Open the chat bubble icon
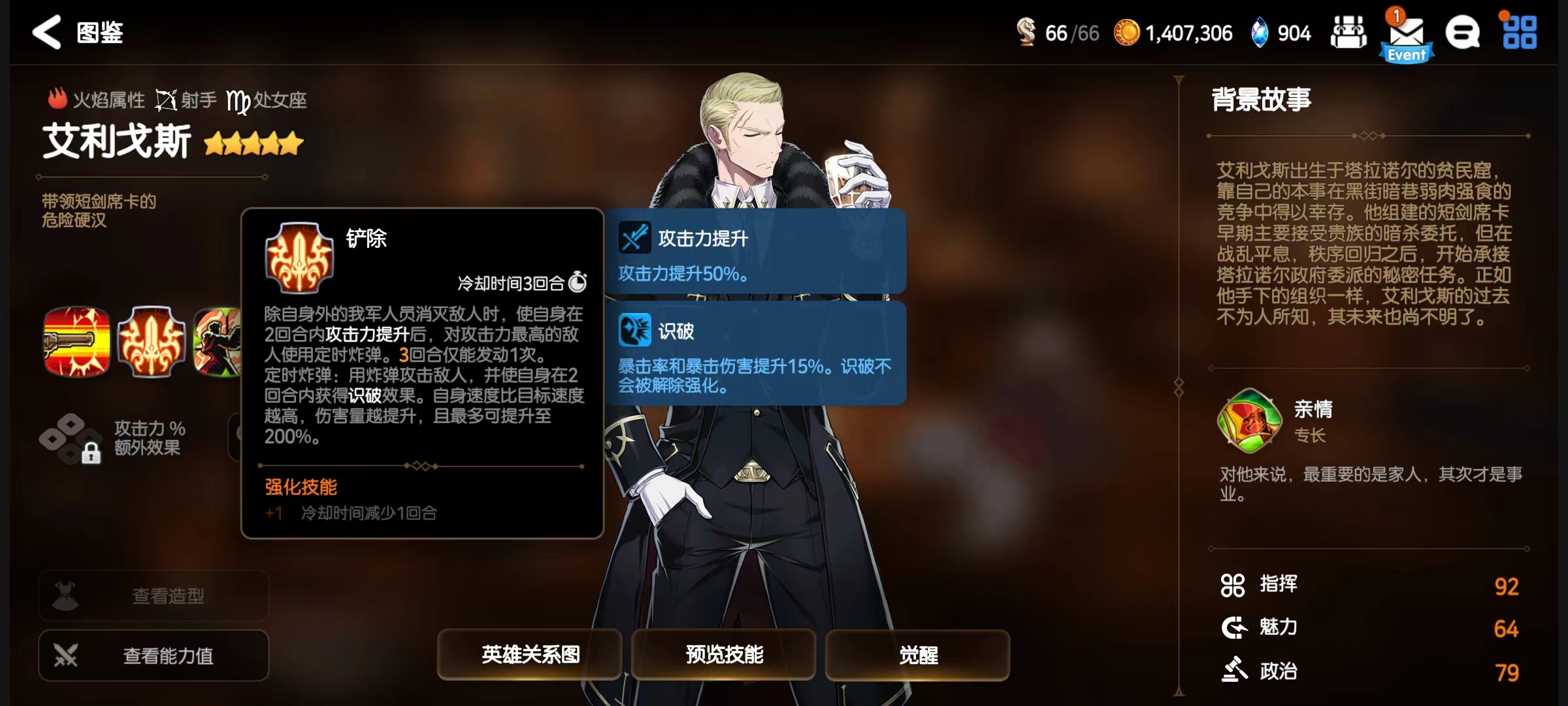 tap(1462, 33)
